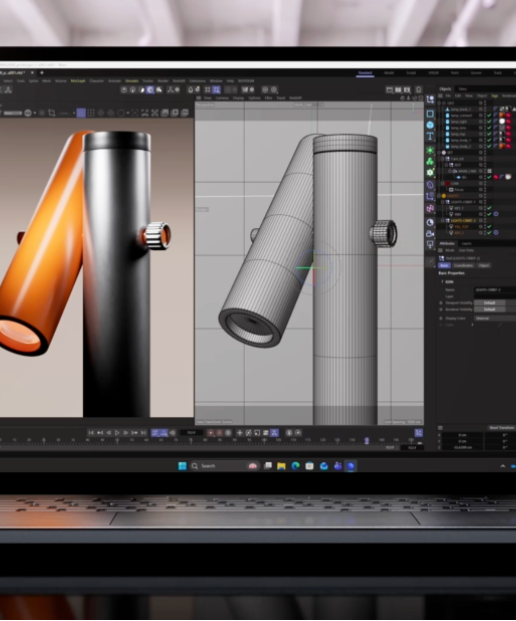
Task: Toggle green checkmark for FILL_TOP light
Action: (x=489, y=227)
